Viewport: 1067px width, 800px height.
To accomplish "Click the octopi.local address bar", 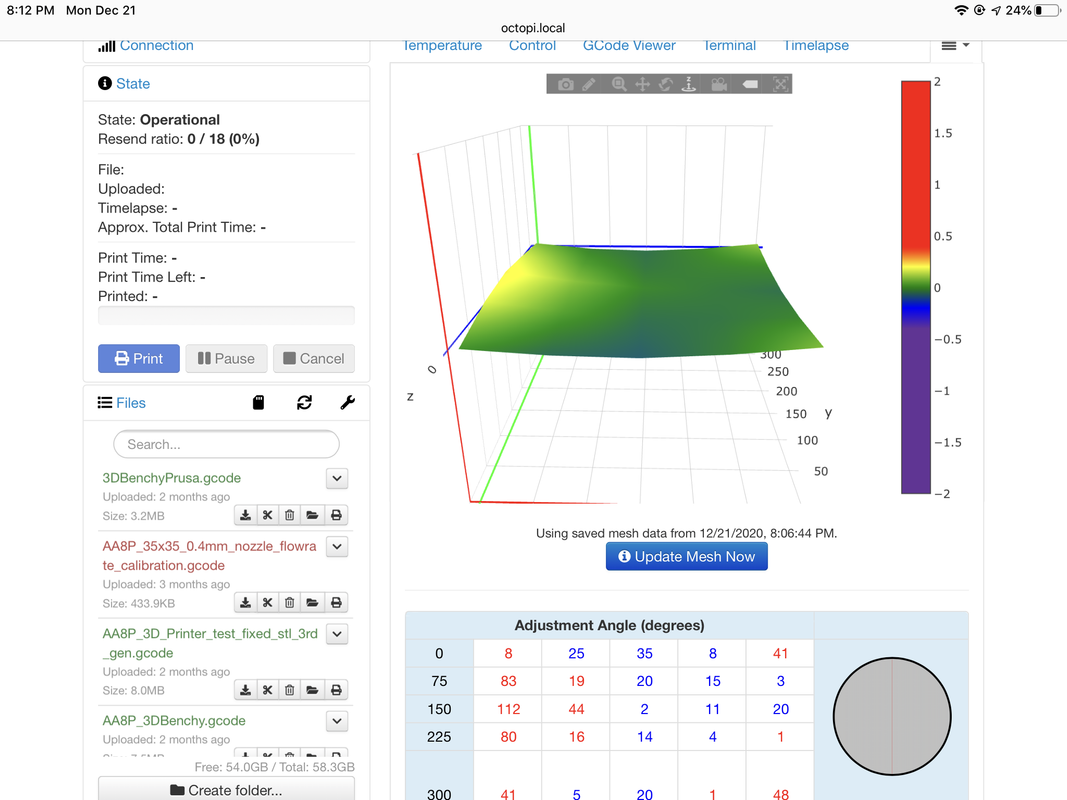I will (533, 28).
